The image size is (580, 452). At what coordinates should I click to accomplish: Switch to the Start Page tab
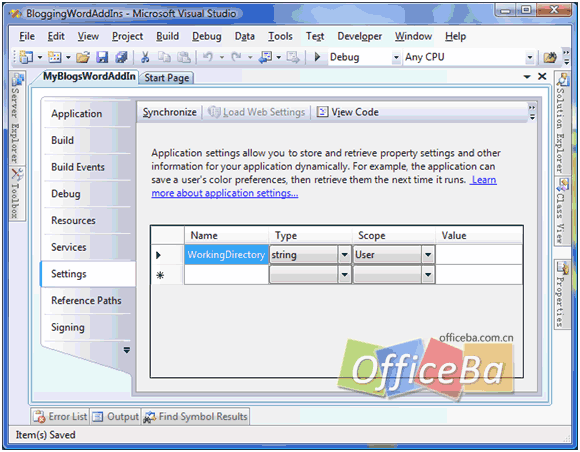[166, 78]
